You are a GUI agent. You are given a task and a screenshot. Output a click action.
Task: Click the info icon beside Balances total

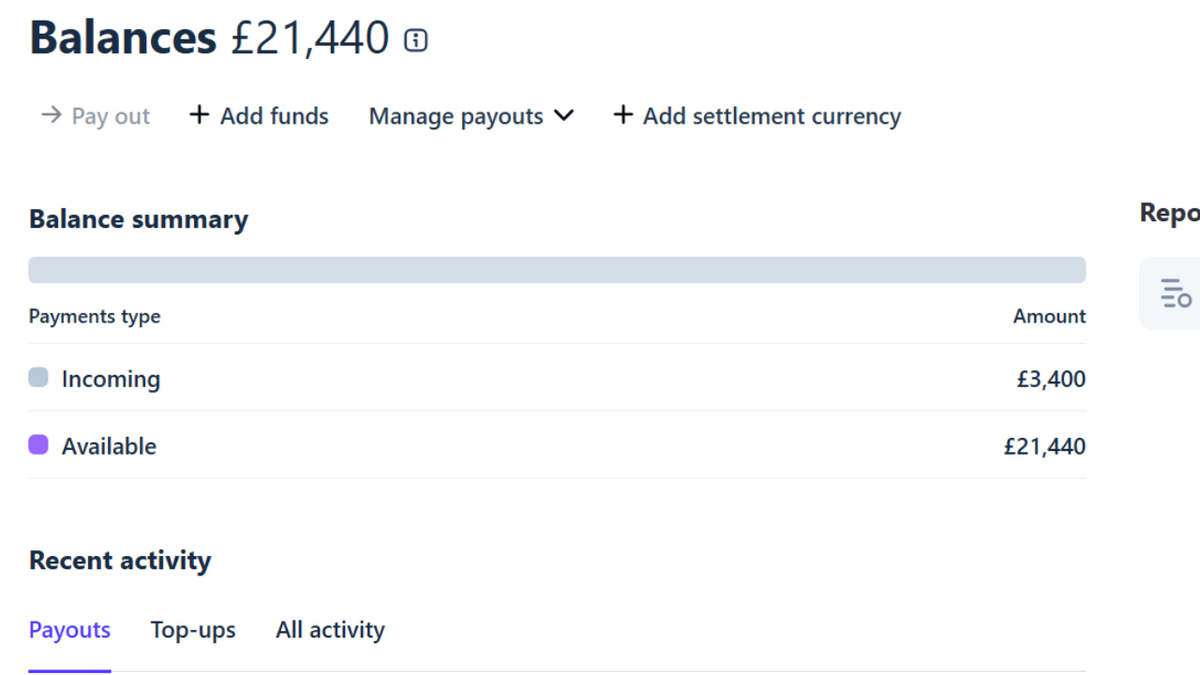pos(415,40)
